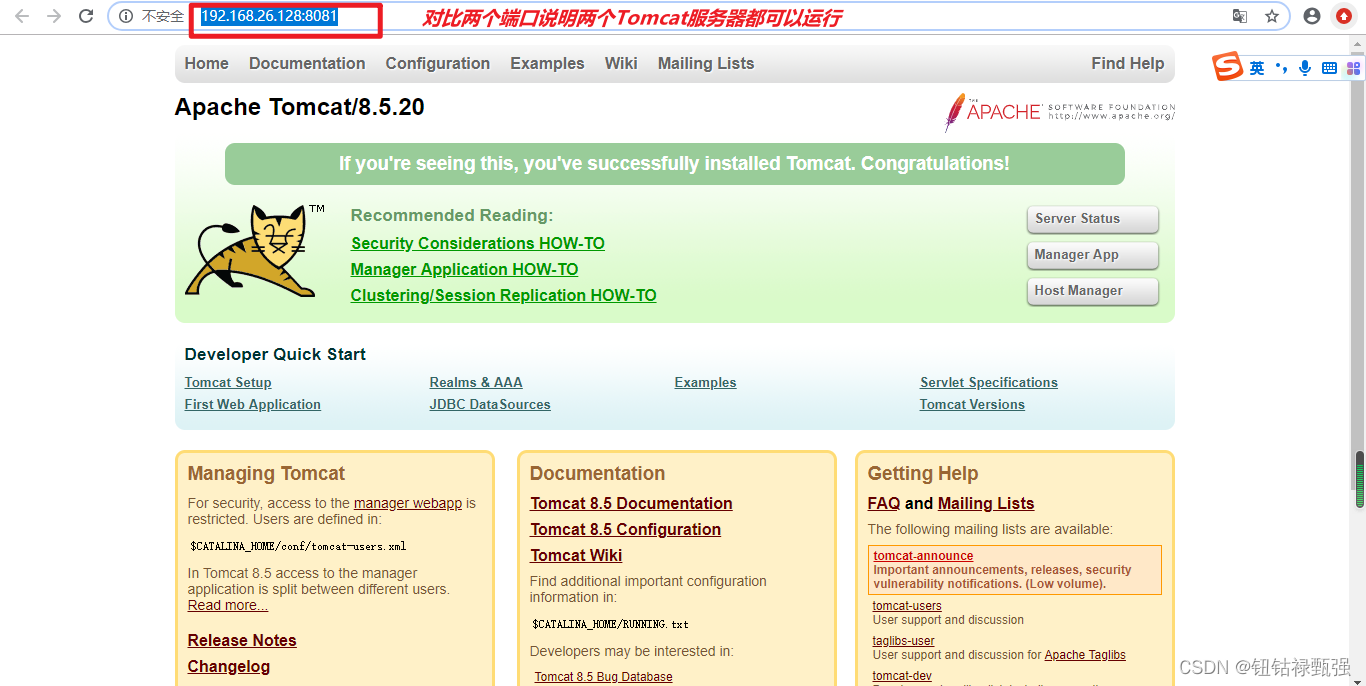Click the Host Manager button
Image resolution: width=1366 pixels, height=686 pixels.
pyautogui.click(x=1092, y=291)
